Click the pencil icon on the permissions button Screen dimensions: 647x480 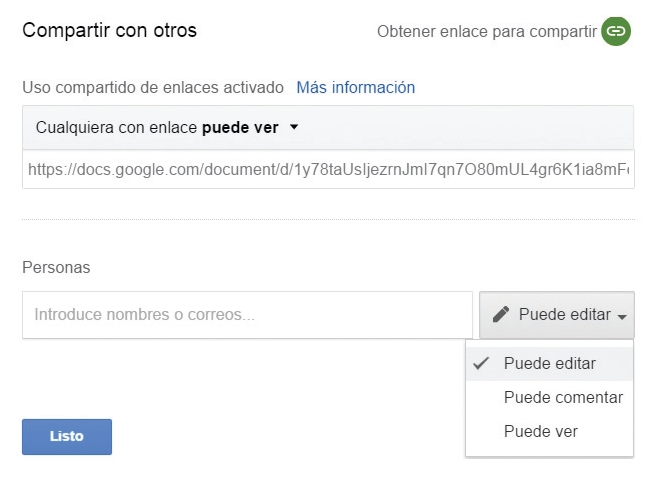[501, 314]
